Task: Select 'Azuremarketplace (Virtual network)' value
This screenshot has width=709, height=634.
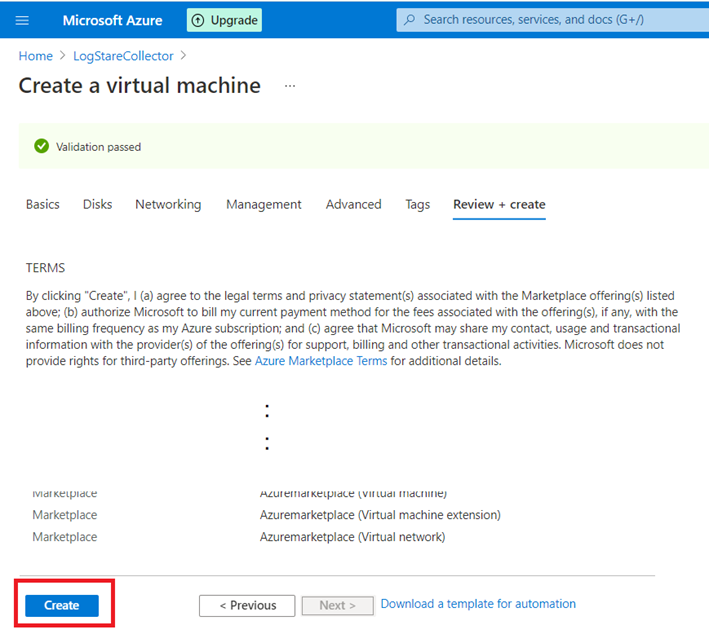Action: click(x=353, y=537)
